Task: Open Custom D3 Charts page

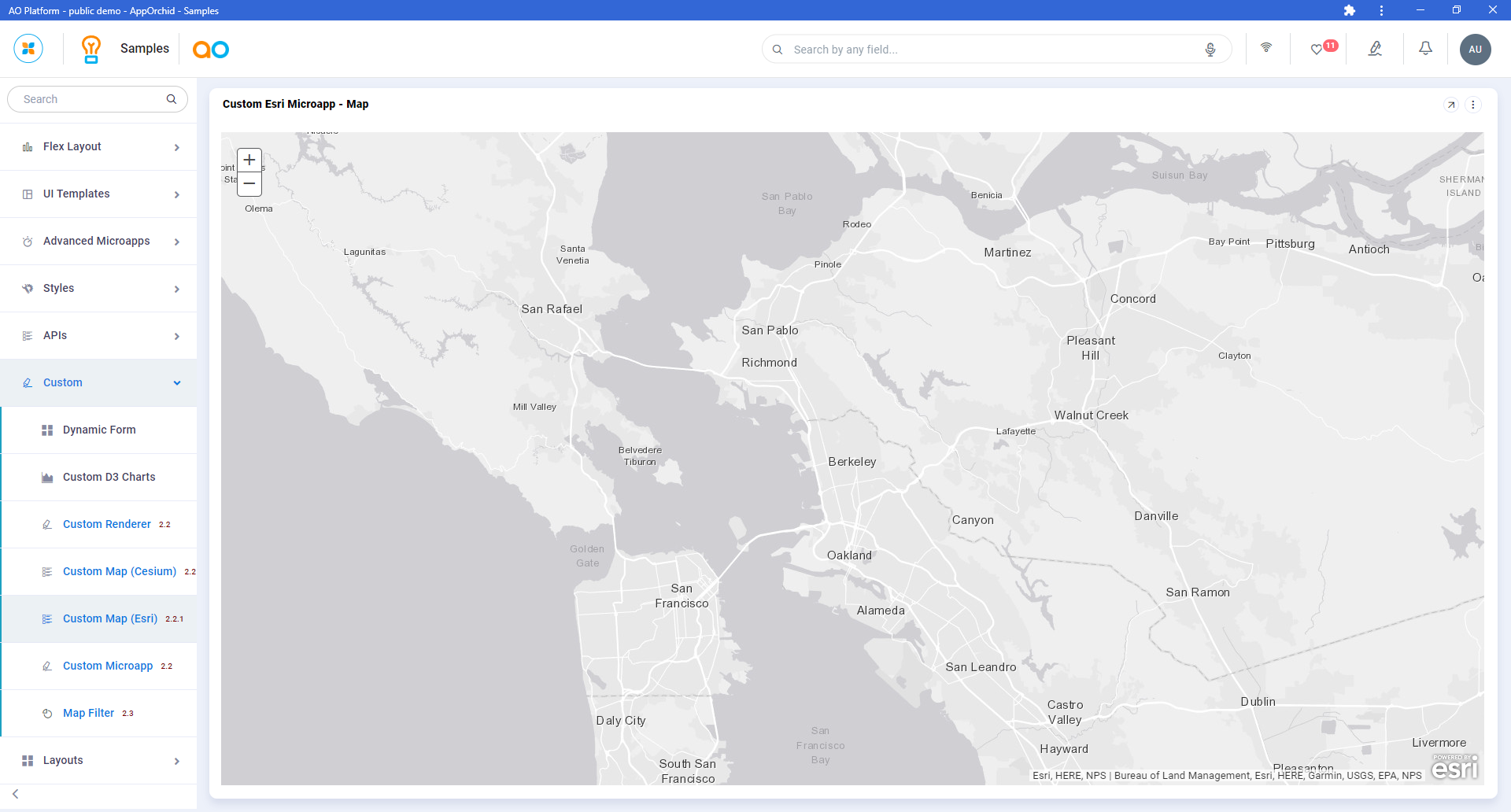Action: click(109, 478)
